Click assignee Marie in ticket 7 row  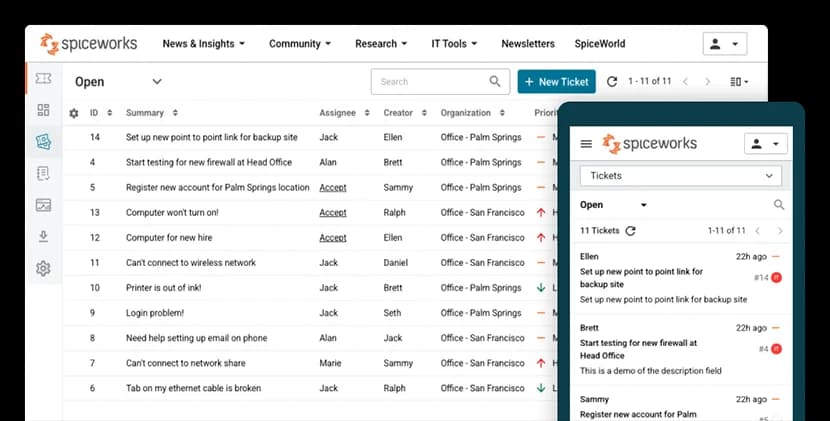[x=330, y=363]
